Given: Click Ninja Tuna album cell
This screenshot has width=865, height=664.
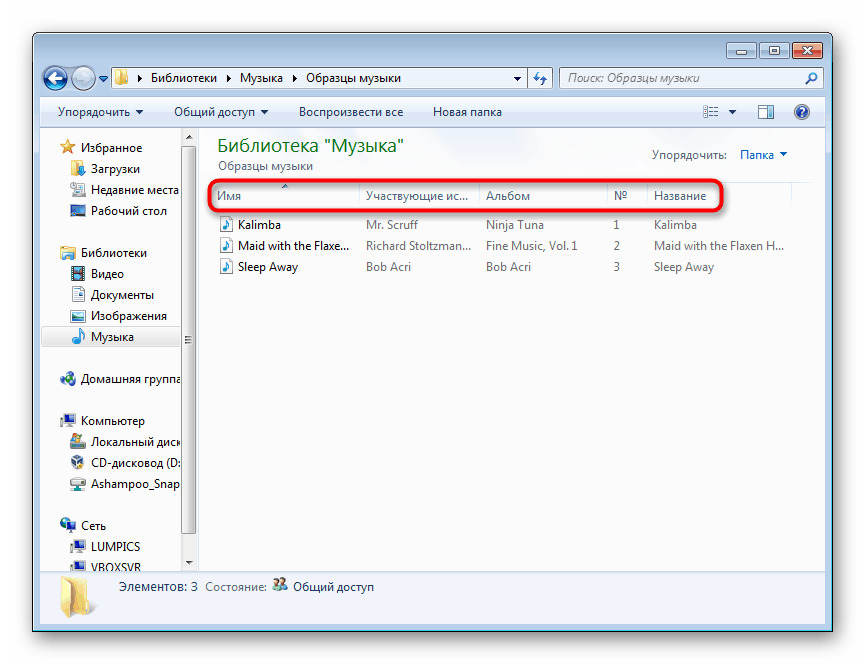Looking at the screenshot, I should [515, 225].
